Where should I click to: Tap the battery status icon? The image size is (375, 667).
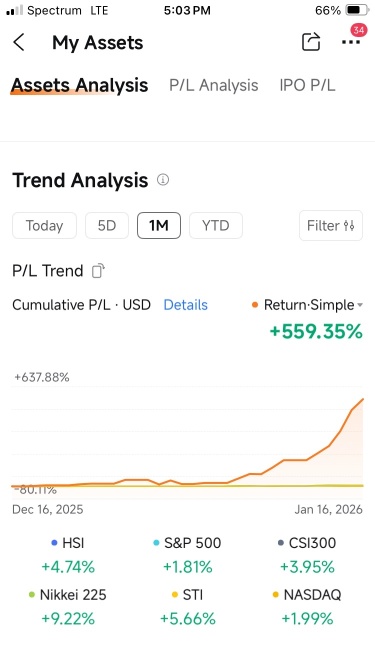click(x=357, y=10)
